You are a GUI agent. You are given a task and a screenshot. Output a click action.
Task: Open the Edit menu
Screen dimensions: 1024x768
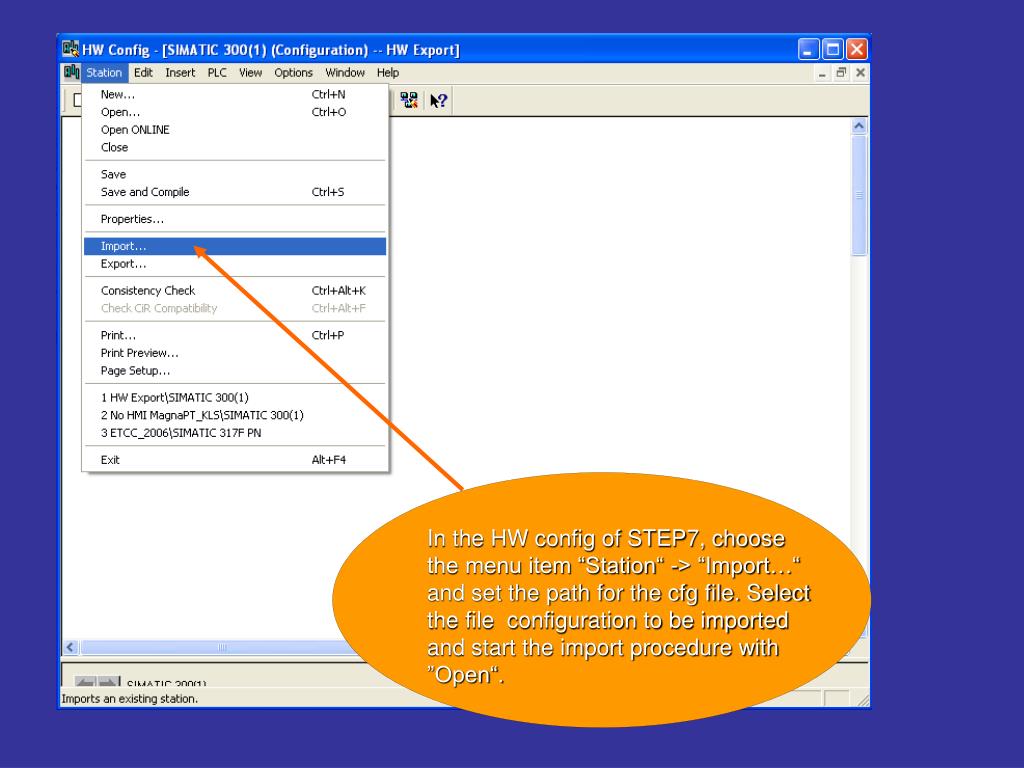143,72
